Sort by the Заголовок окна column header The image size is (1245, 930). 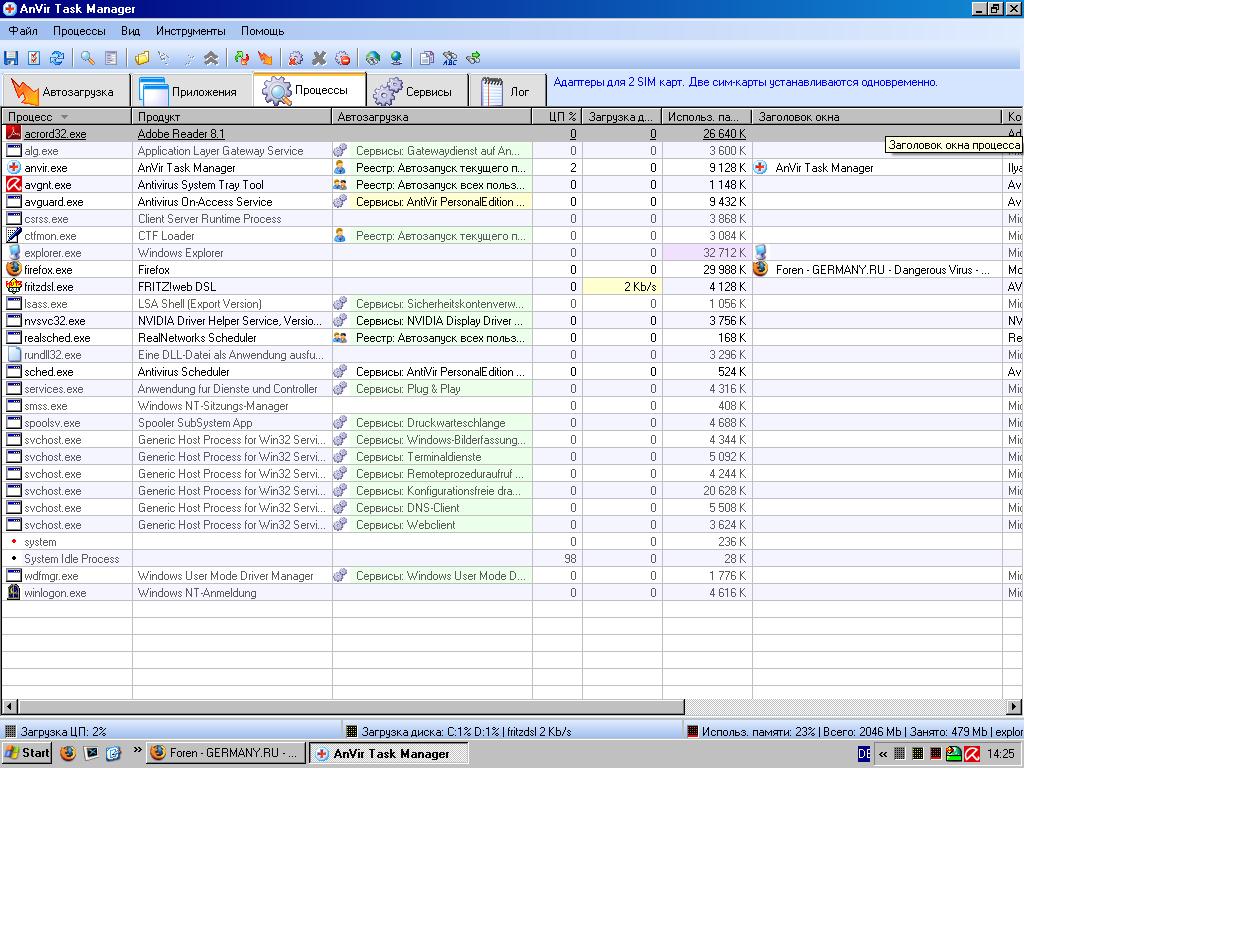(877, 117)
